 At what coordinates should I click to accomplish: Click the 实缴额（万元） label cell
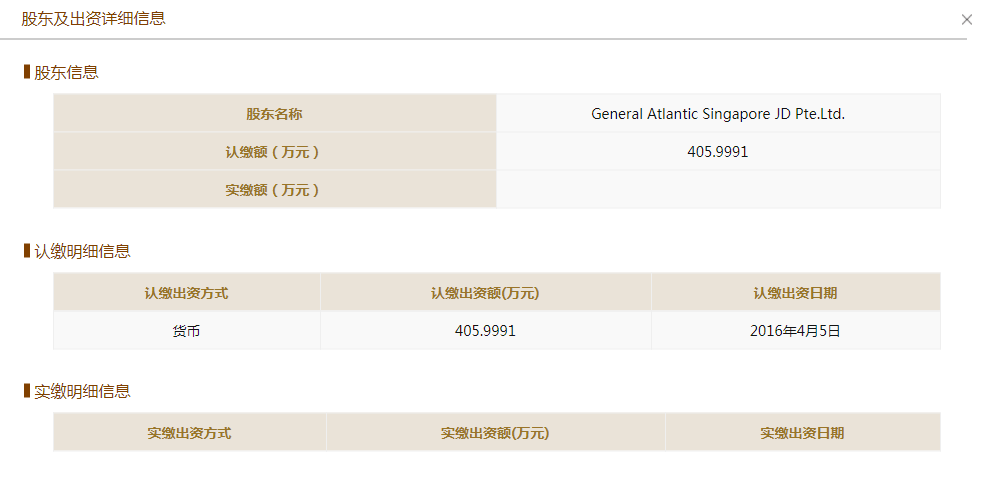click(x=275, y=189)
